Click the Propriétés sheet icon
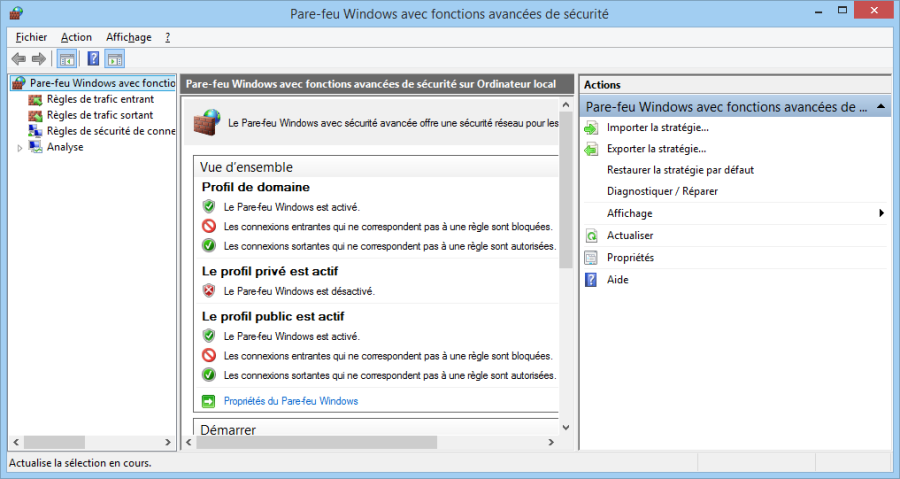Image resolution: width=900 pixels, height=479 pixels. pos(591,258)
